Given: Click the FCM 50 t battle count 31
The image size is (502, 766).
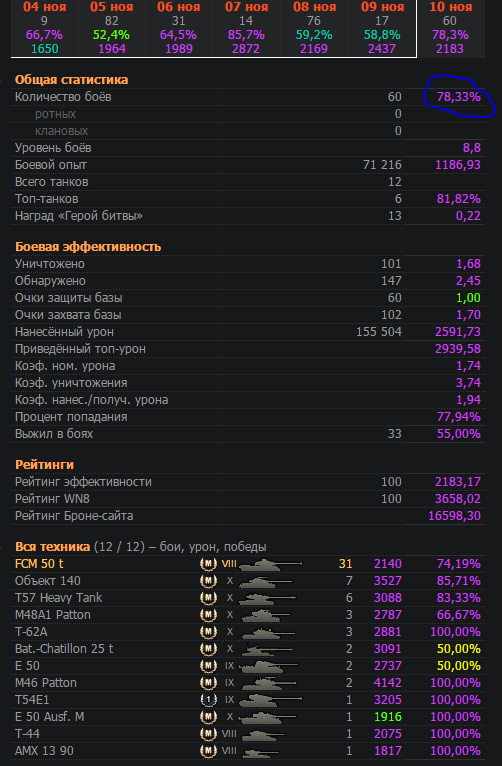Looking at the screenshot, I should (346, 564).
